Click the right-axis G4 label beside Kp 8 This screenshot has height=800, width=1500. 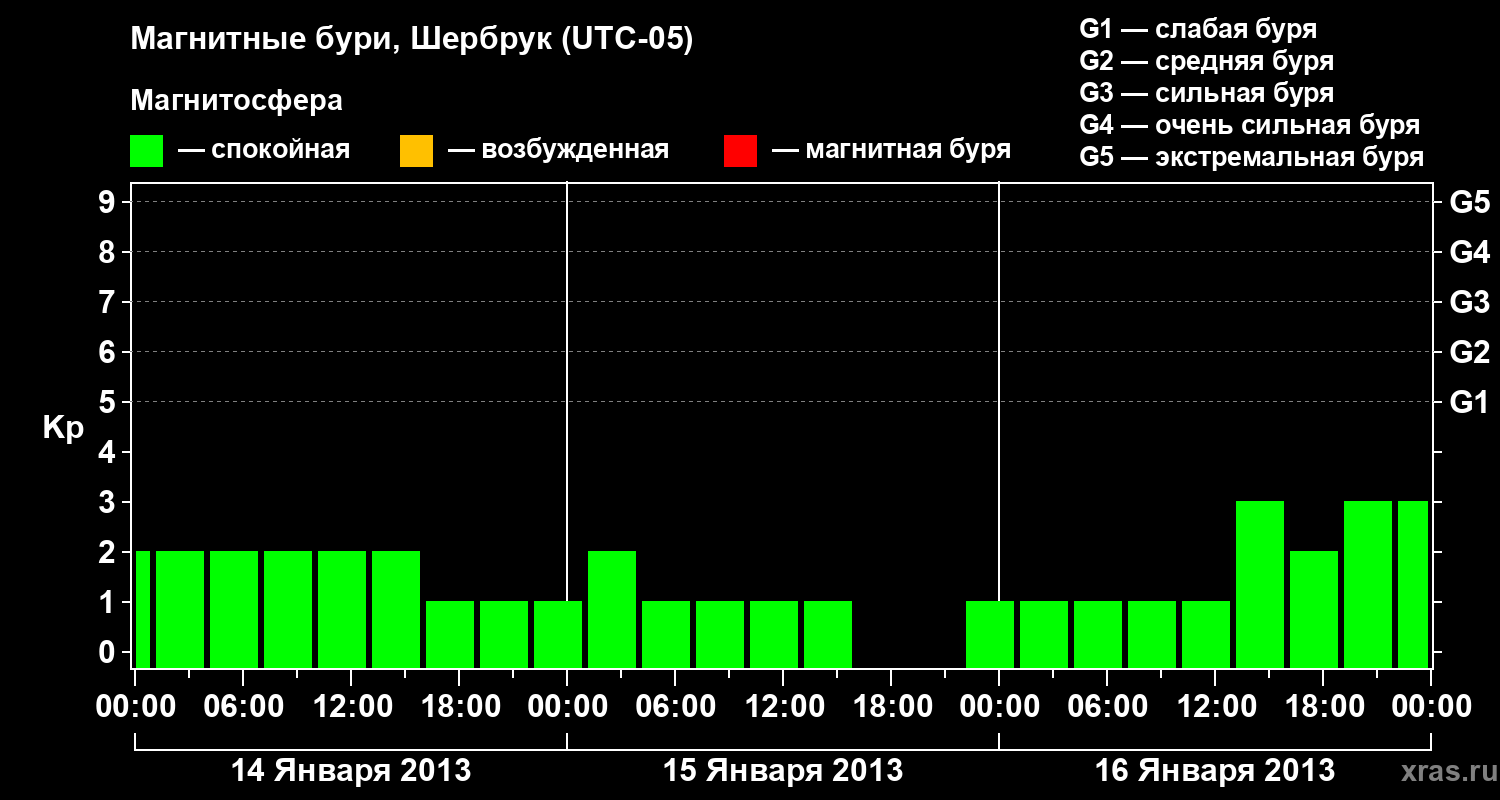click(x=1469, y=252)
